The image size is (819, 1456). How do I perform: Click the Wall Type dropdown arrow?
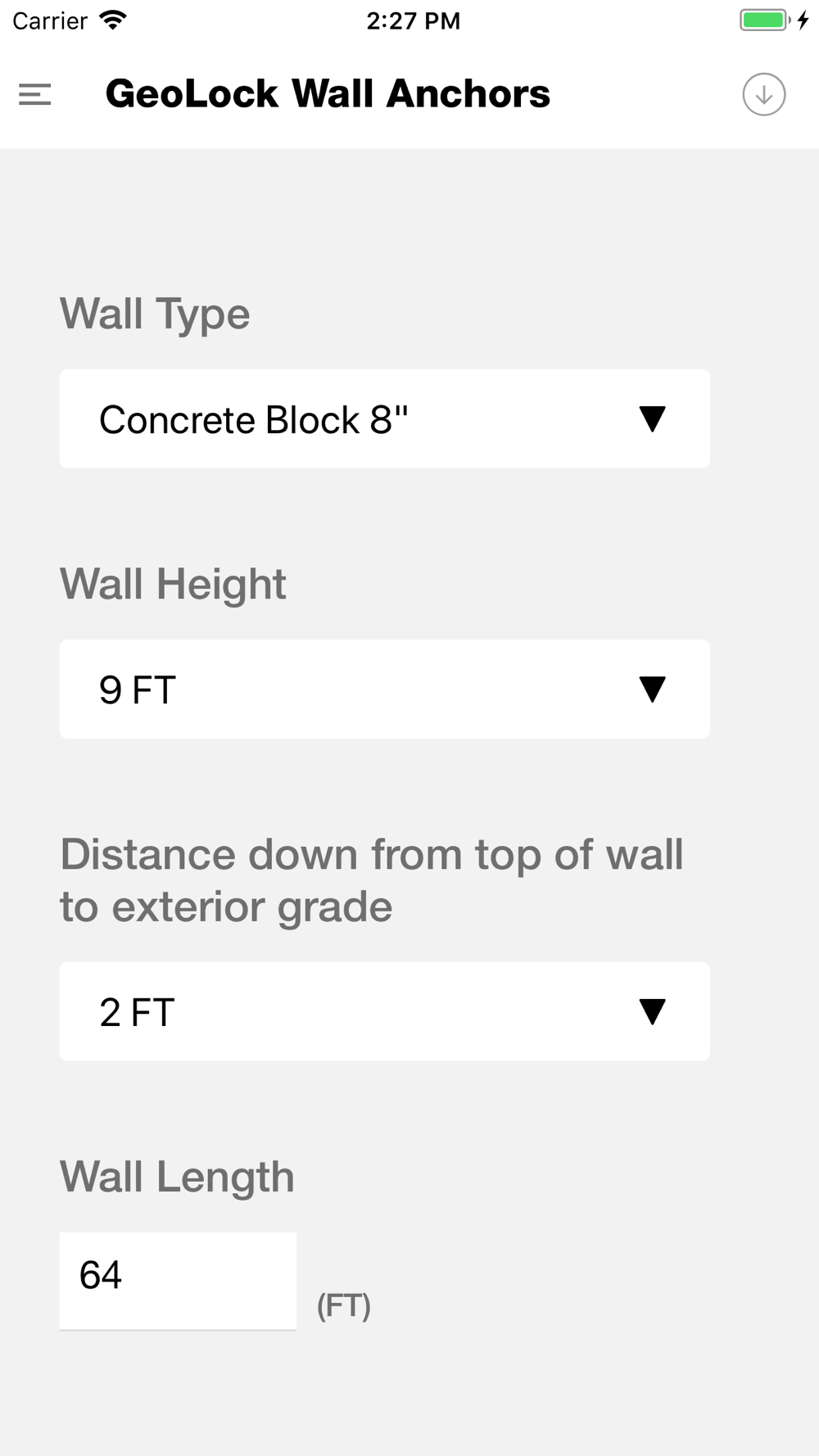(652, 419)
